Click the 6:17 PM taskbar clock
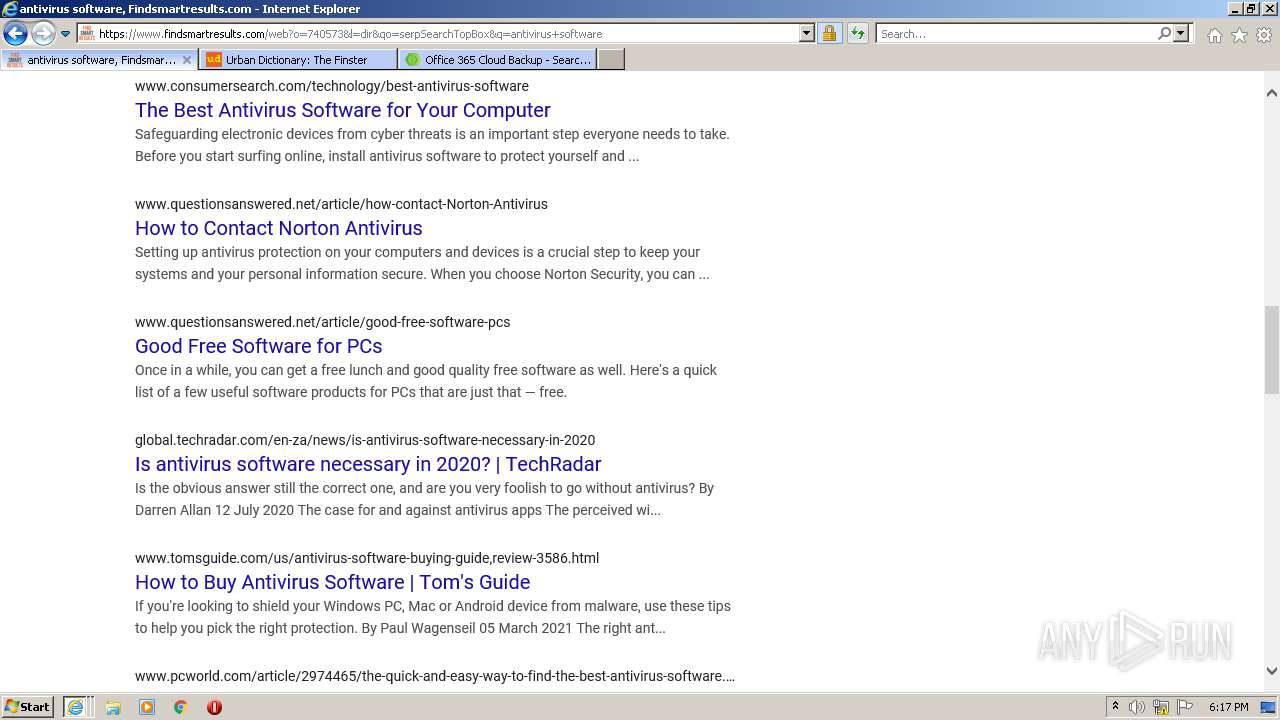Image resolution: width=1280 pixels, height=720 pixels. click(x=1228, y=707)
